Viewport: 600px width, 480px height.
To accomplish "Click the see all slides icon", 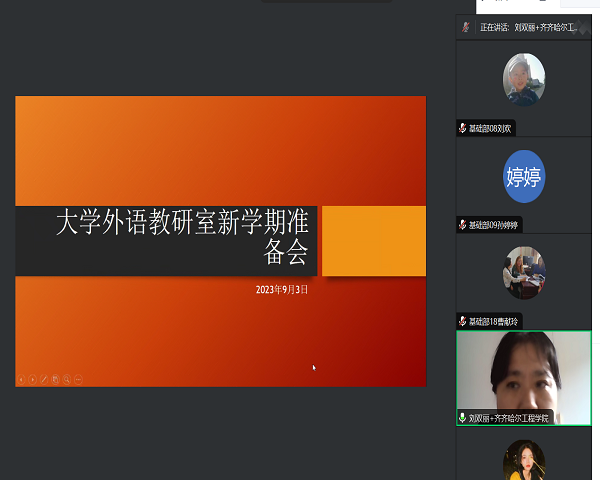I will tap(55, 379).
